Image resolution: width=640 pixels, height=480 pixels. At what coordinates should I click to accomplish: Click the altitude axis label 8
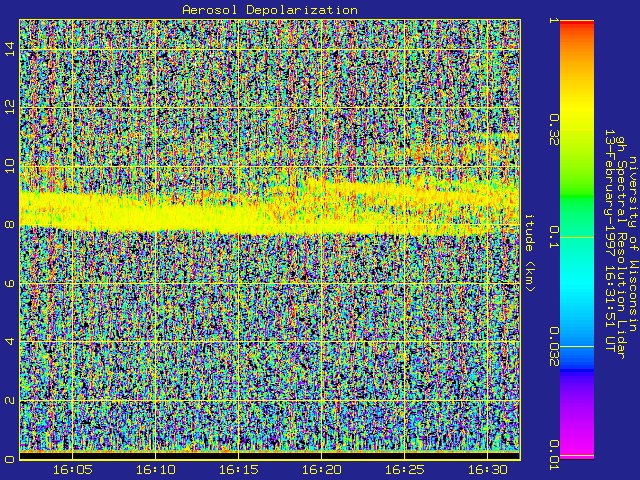pos(9,224)
